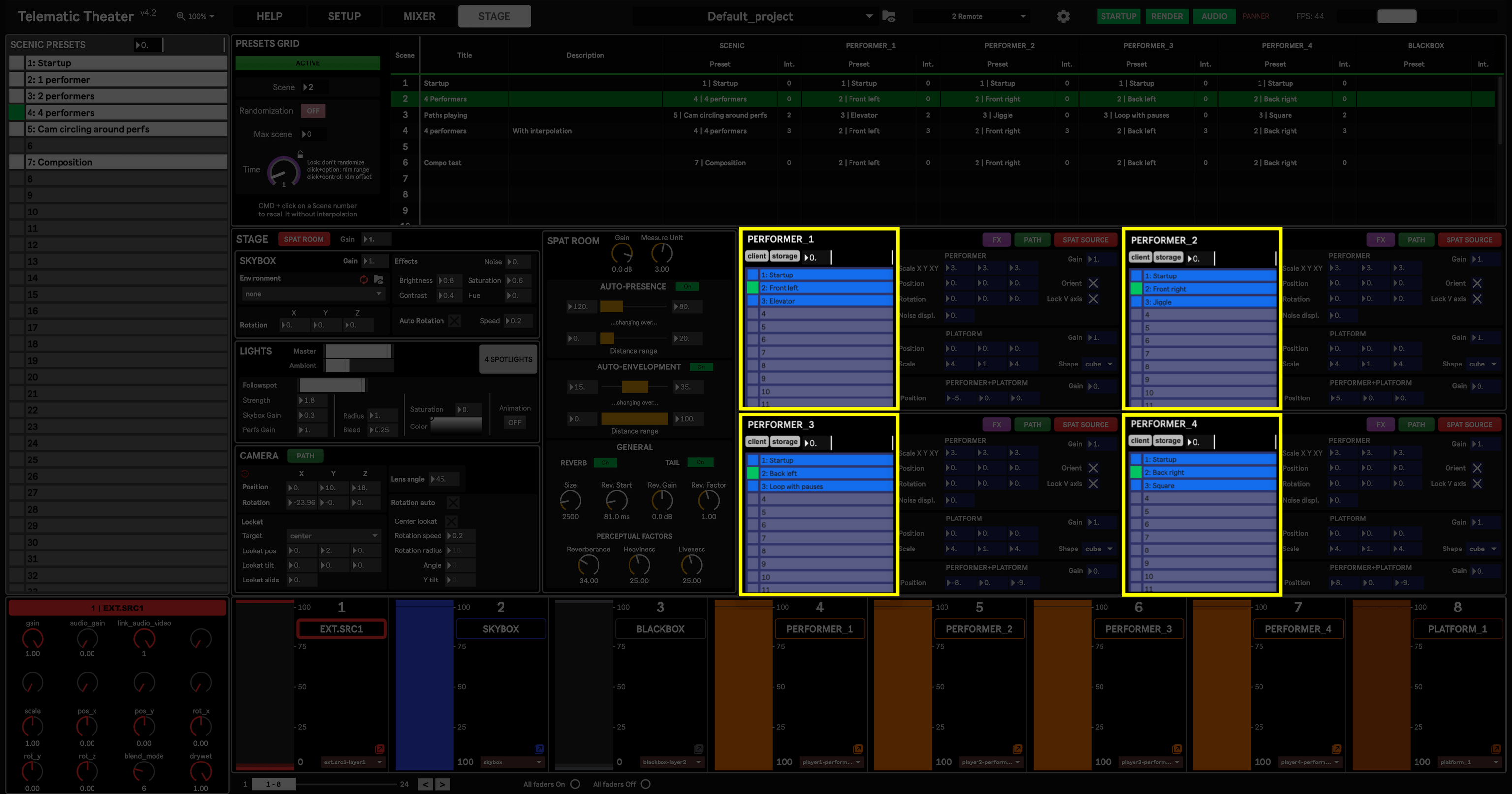This screenshot has height=794, width=1512.
Task: Pop out the BLACKBOX channel window icon
Action: (x=698, y=749)
